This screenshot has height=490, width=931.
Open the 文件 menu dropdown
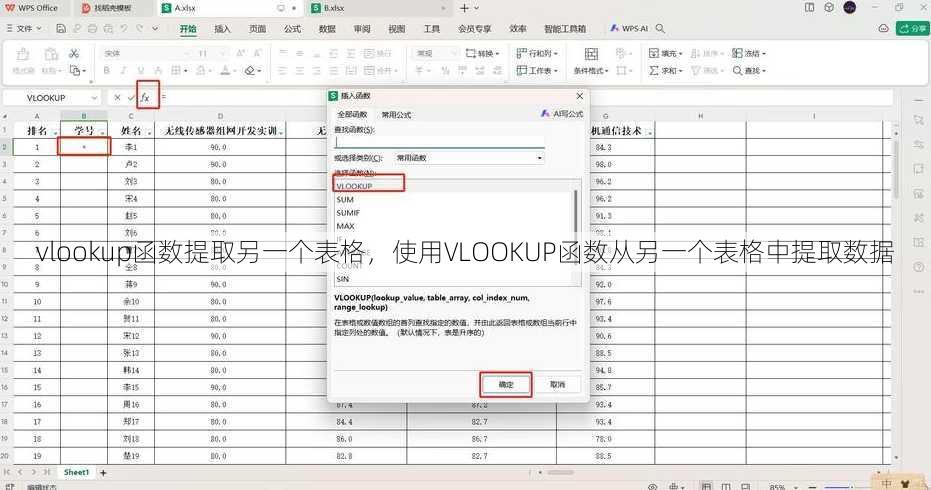tap(24, 29)
